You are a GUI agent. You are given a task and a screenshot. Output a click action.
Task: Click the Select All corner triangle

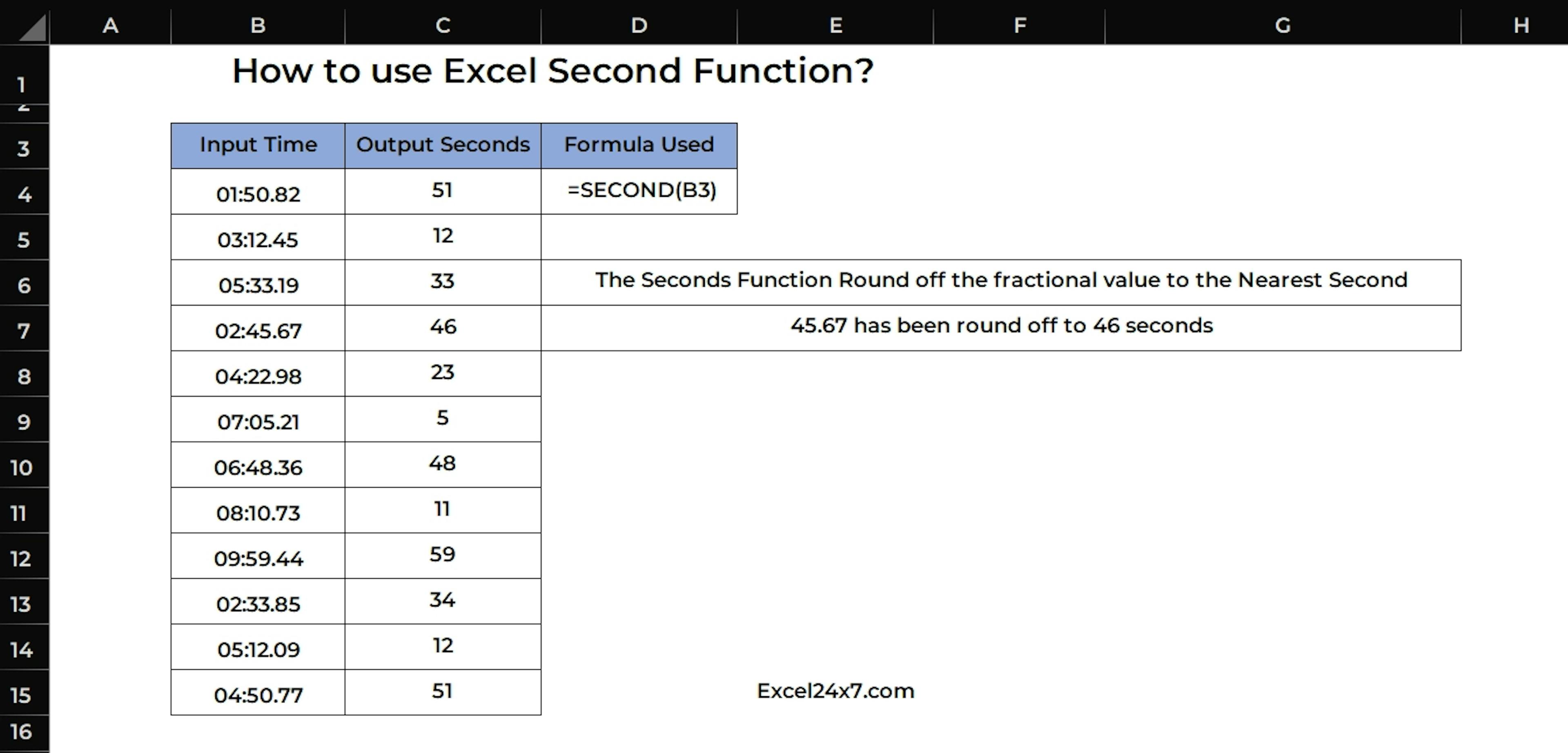click(32, 27)
